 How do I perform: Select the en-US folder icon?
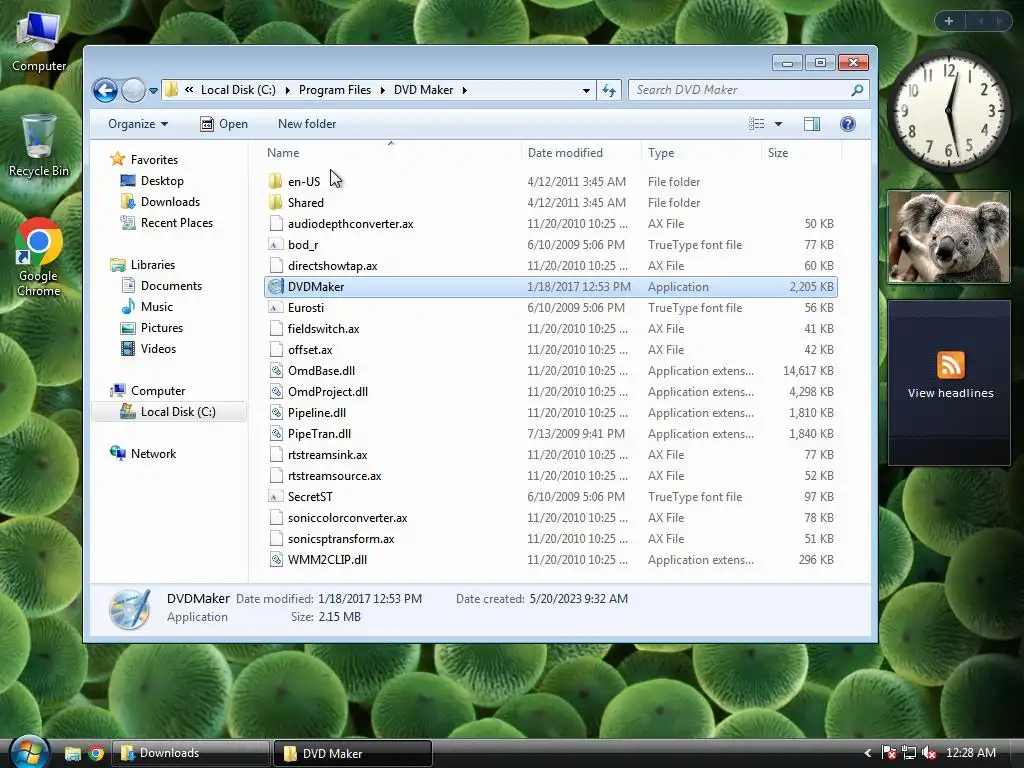click(276, 182)
